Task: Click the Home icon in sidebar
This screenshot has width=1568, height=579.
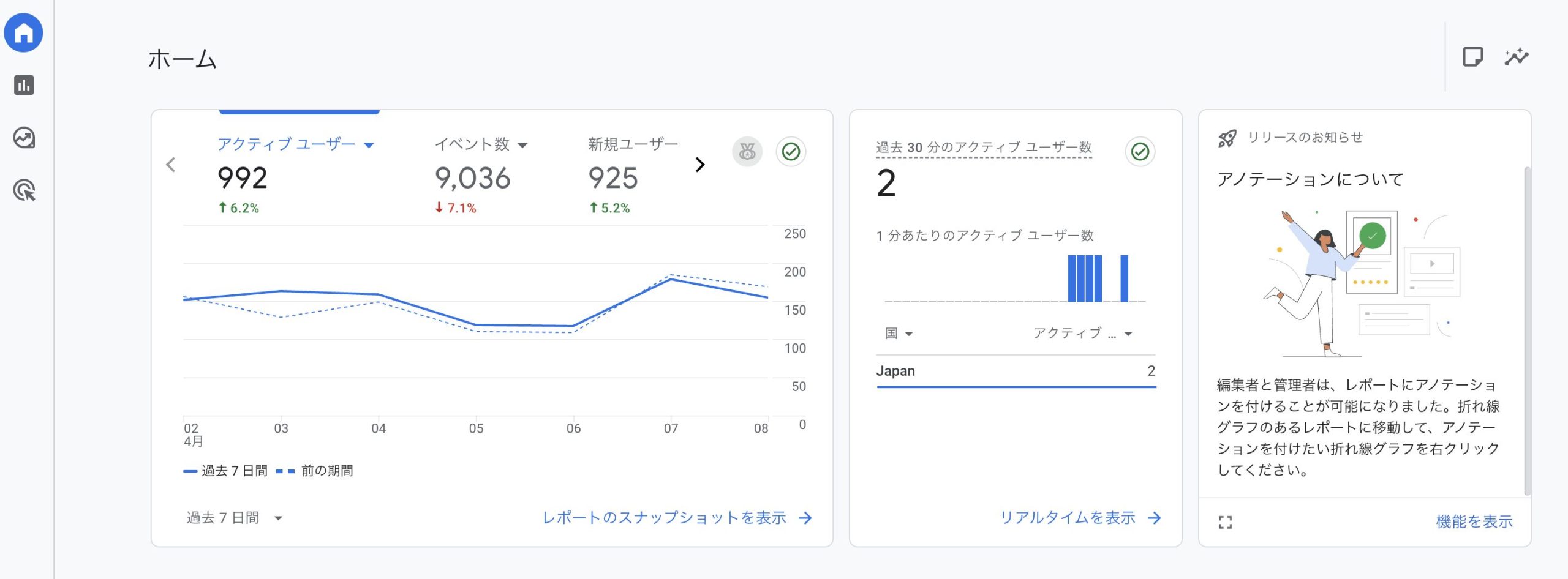Action: pyautogui.click(x=23, y=32)
